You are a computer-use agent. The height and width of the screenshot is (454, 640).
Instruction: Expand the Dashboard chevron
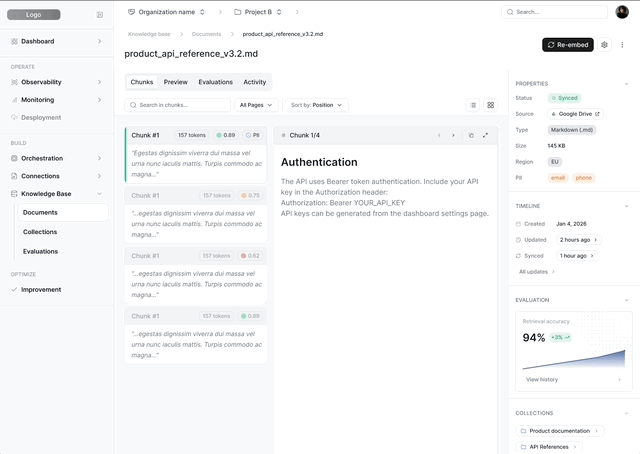100,41
